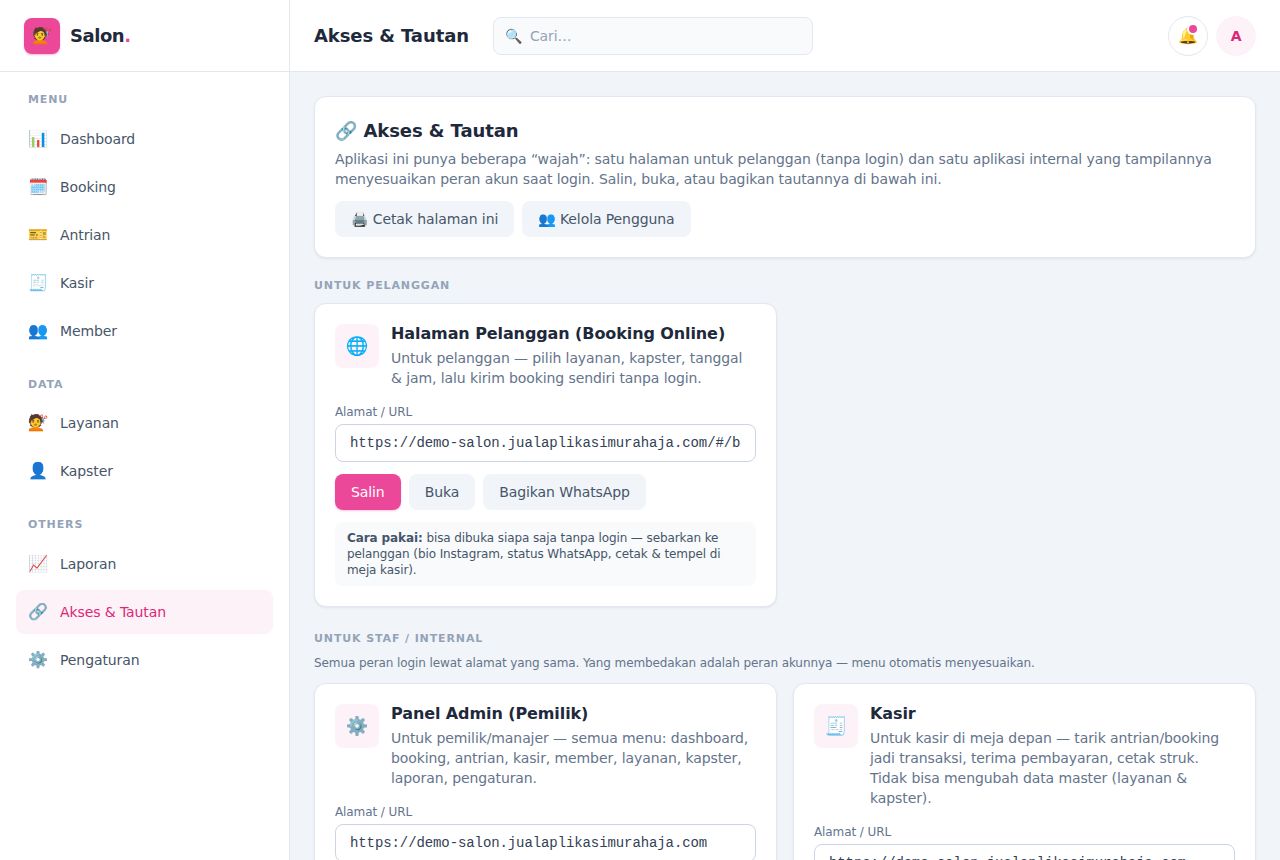Click the Pengaturan gear icon
This screenshot has height=860, width=1280.
pyautogui.click(x=38, y=660)
